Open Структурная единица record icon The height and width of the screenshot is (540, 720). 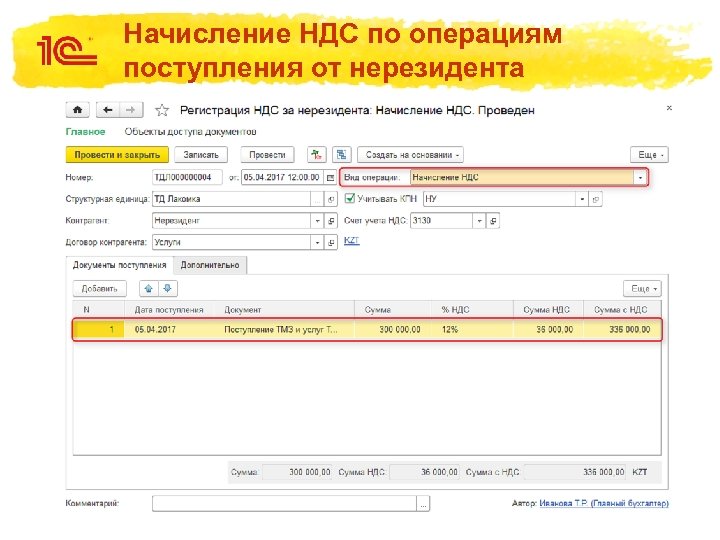click(x=331, y=199)
